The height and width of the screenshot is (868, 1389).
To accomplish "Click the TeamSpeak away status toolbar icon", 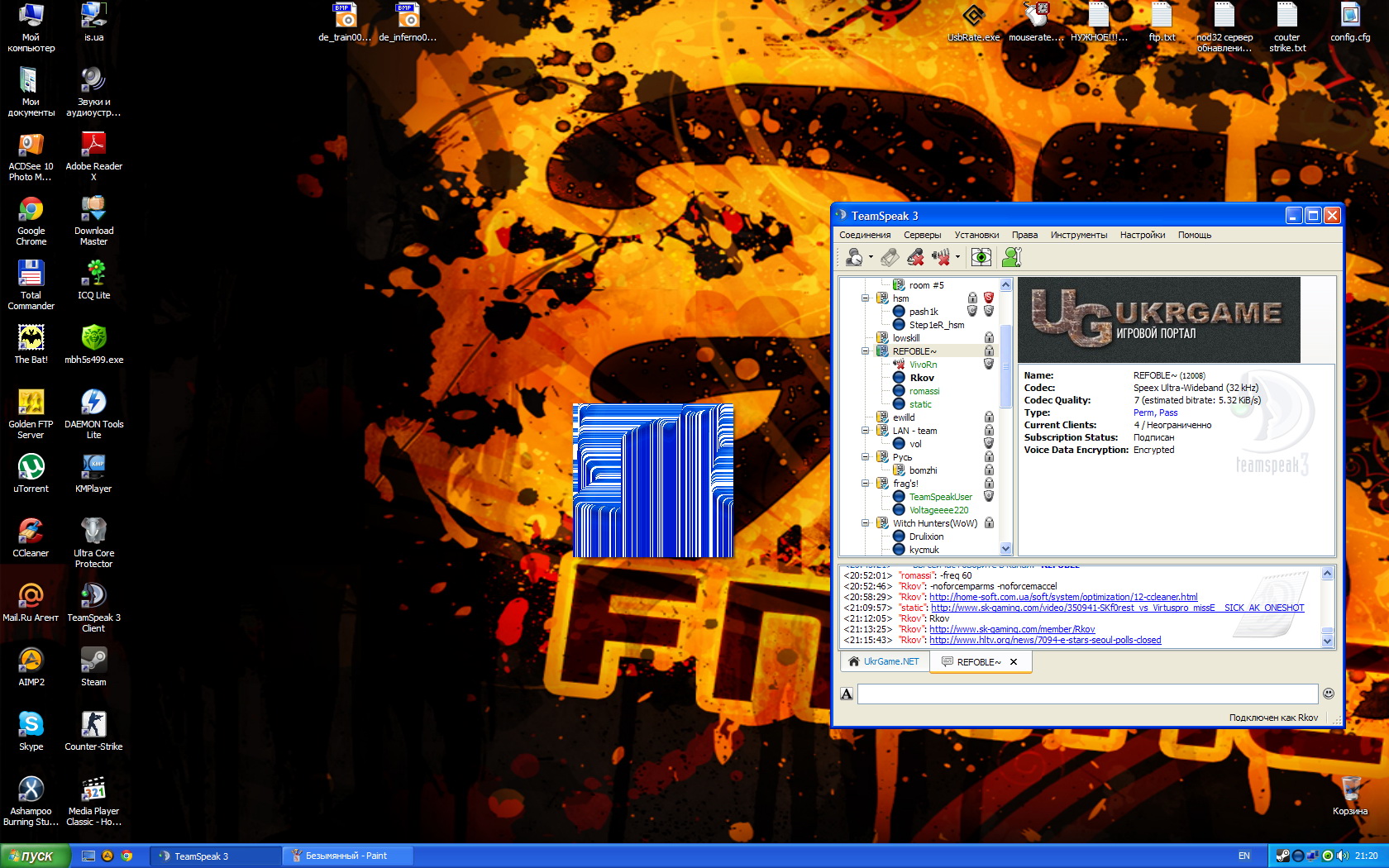I will 854,257.
